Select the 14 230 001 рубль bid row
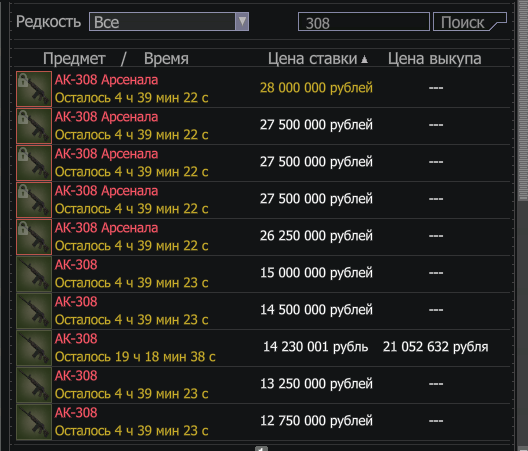 [263, 348]
